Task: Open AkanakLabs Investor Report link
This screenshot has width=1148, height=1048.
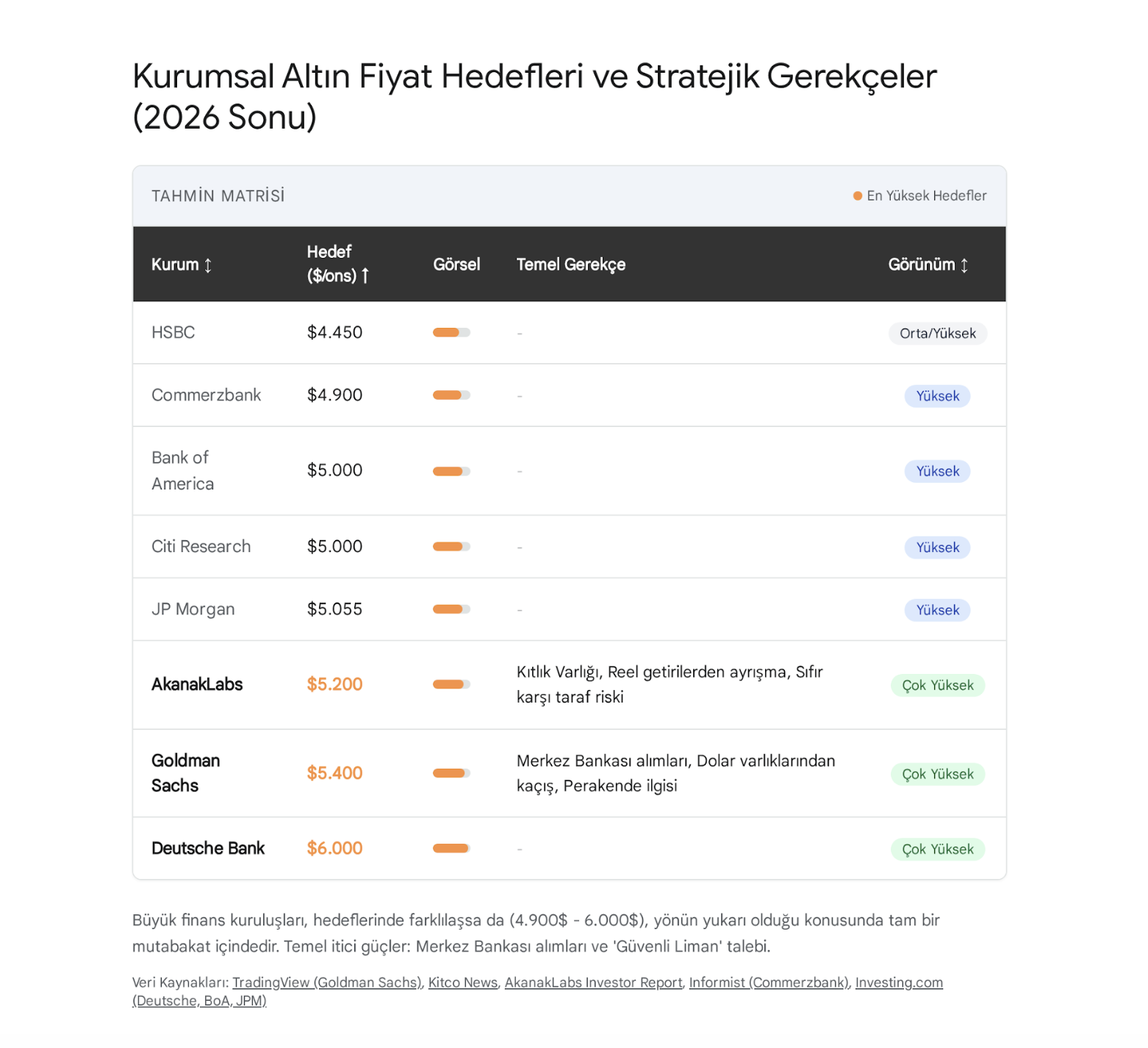Action: (x=593, y=983)
